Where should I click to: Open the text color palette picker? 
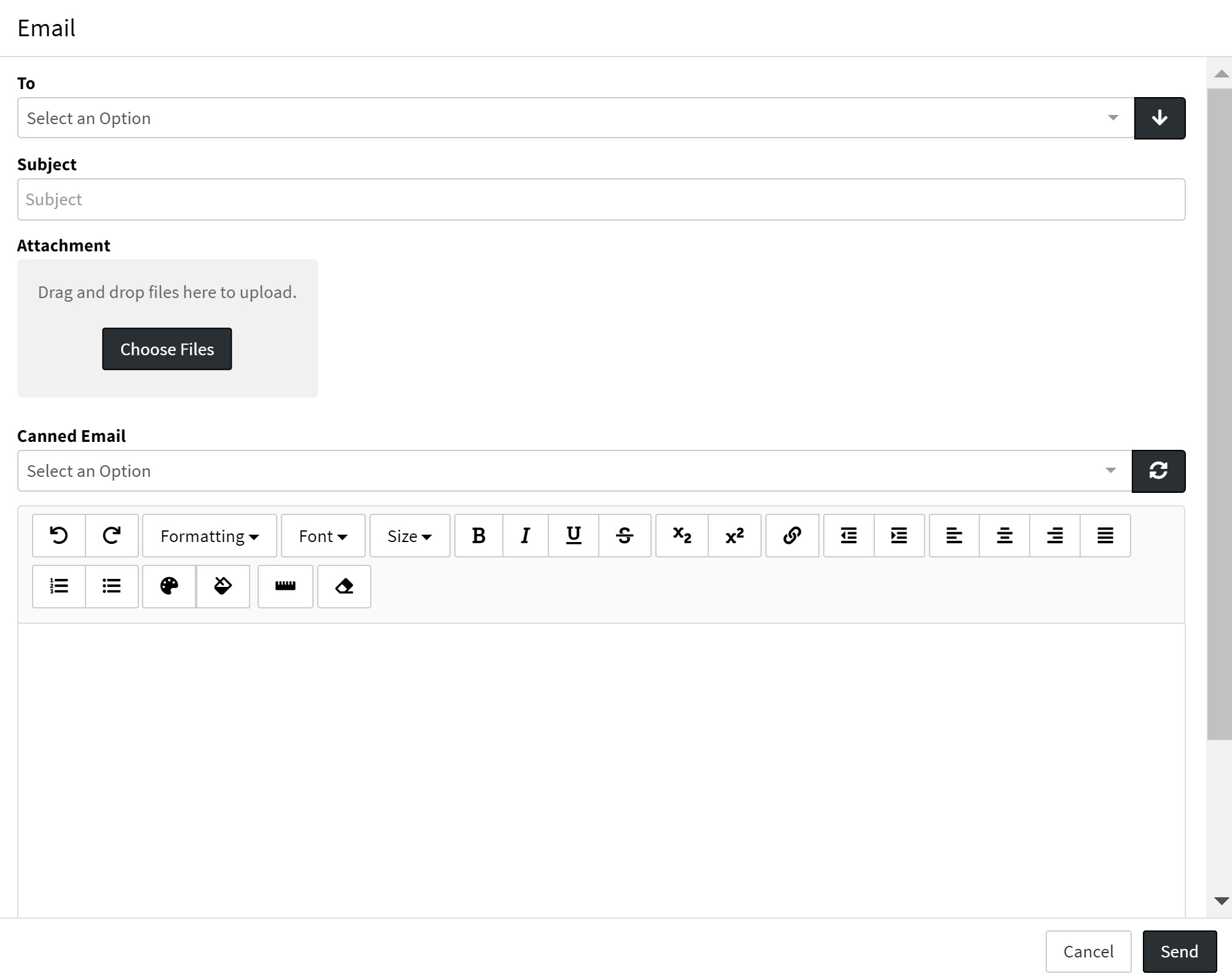point(169,586)
